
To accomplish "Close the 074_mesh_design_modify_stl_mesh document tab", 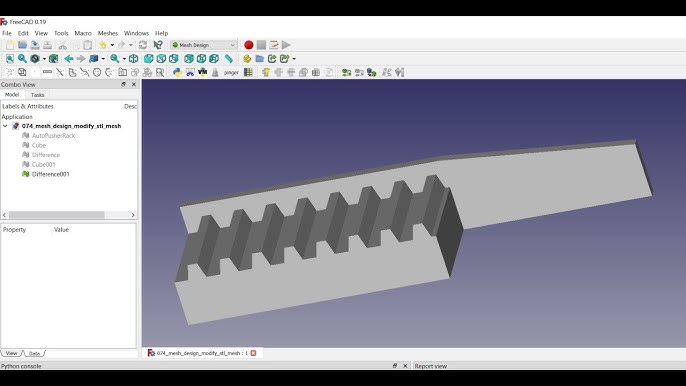I will (x=253, y=353).
